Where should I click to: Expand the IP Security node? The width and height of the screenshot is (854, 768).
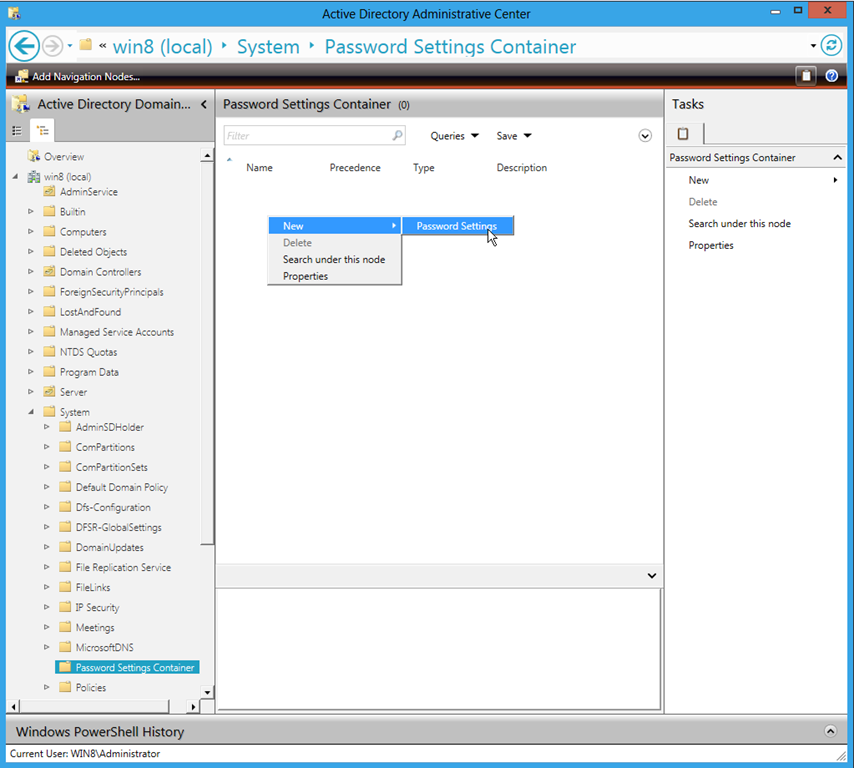(x=46, y=607)
